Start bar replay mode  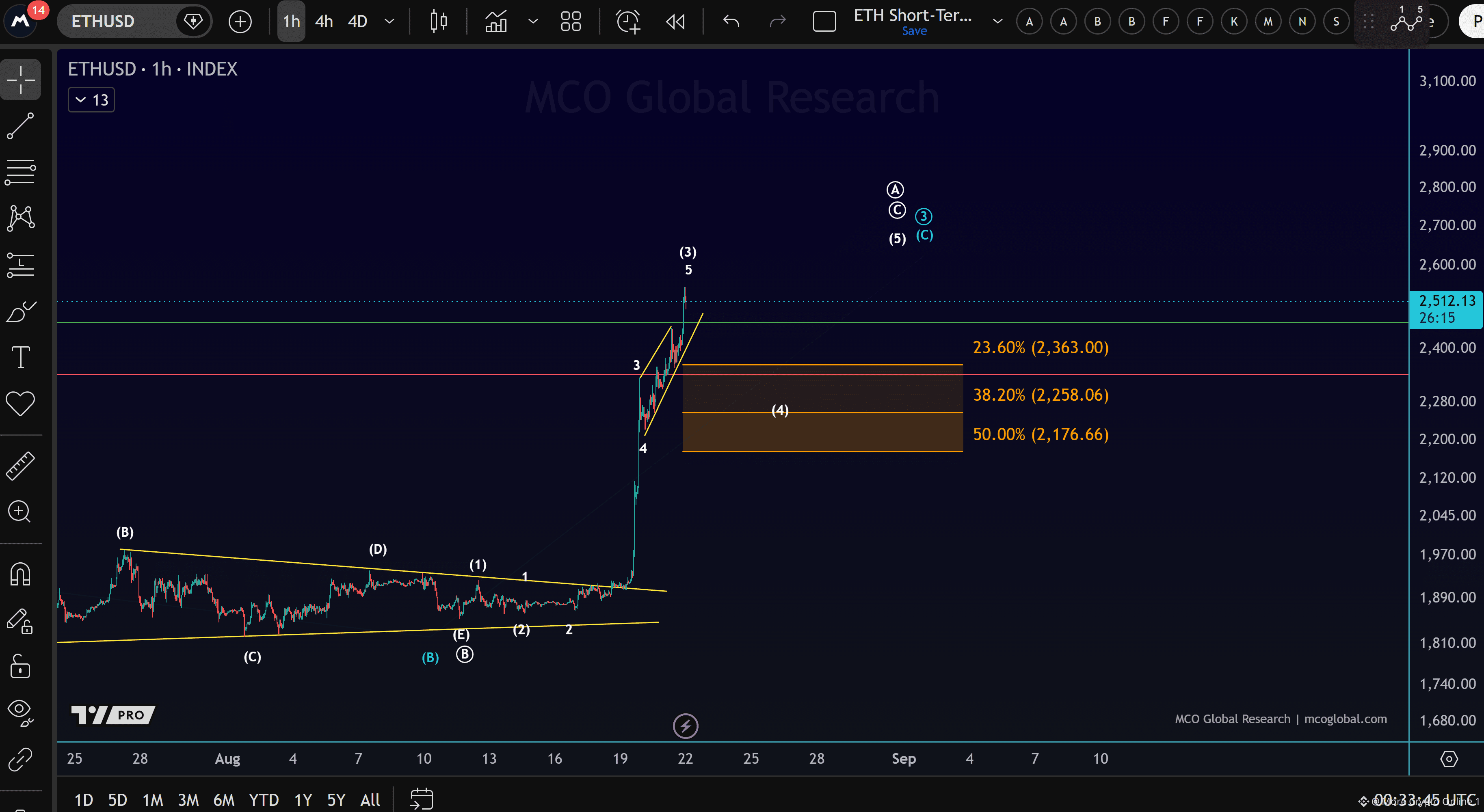(675, 22)
